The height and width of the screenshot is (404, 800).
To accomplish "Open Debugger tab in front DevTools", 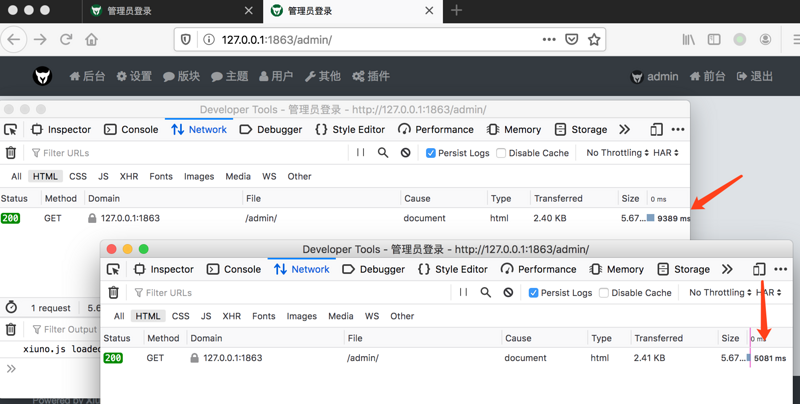I will coord(373,269).
